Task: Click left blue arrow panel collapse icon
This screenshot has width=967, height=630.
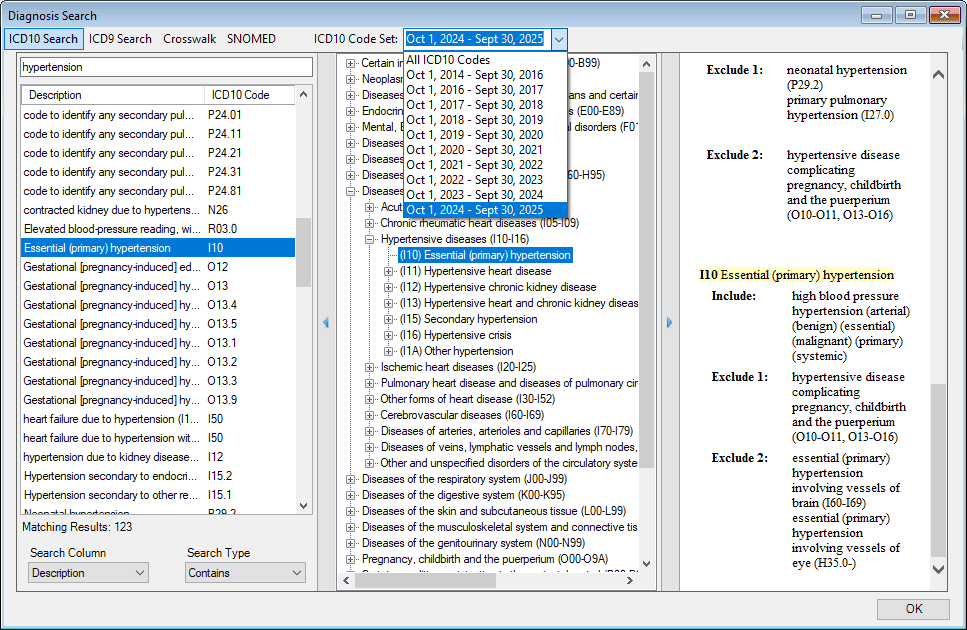Action: click(325, 322)
